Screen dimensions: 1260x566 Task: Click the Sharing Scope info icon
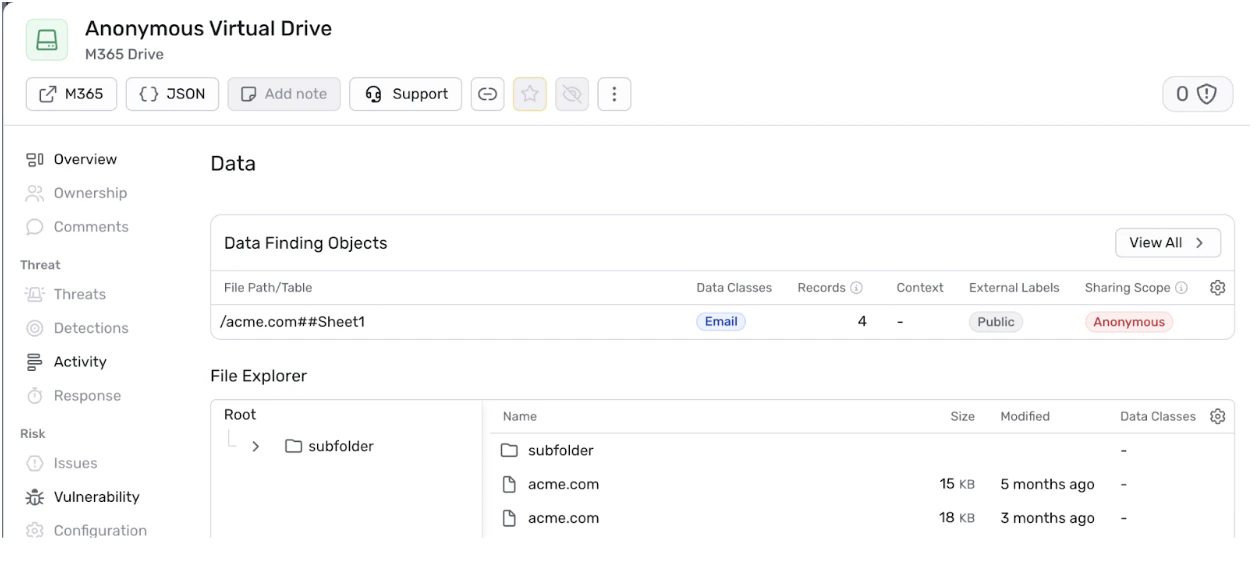pyautogui.click(x=1182, y=288)
